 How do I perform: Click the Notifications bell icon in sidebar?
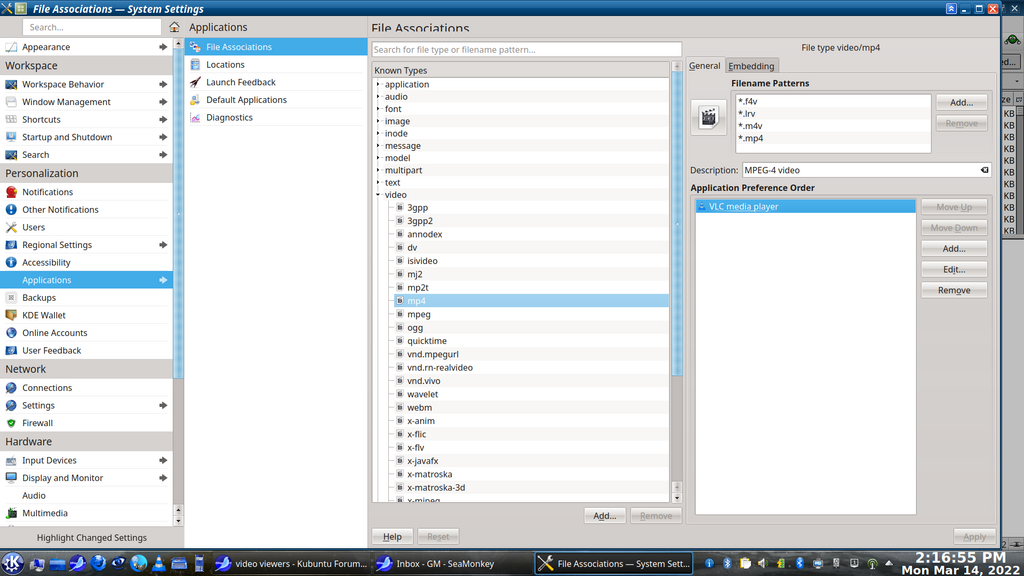tap(11, 192)
